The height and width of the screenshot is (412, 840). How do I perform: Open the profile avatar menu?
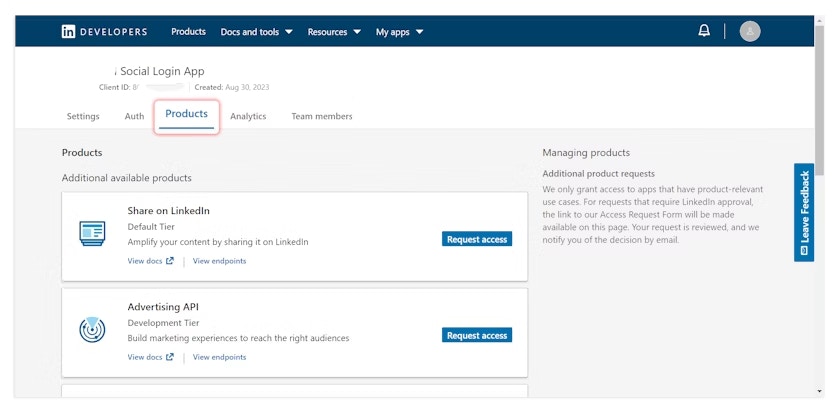(750, 31)
